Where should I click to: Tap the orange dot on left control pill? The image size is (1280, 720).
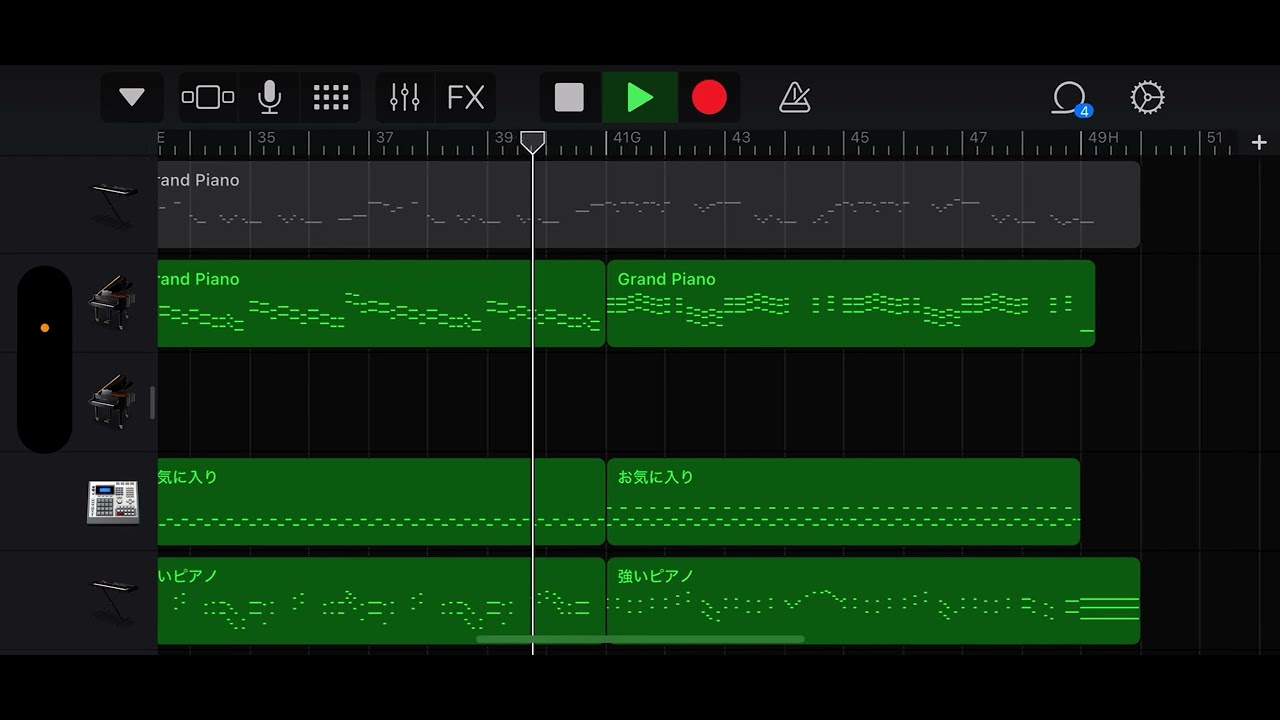click(x=44, y=328)
